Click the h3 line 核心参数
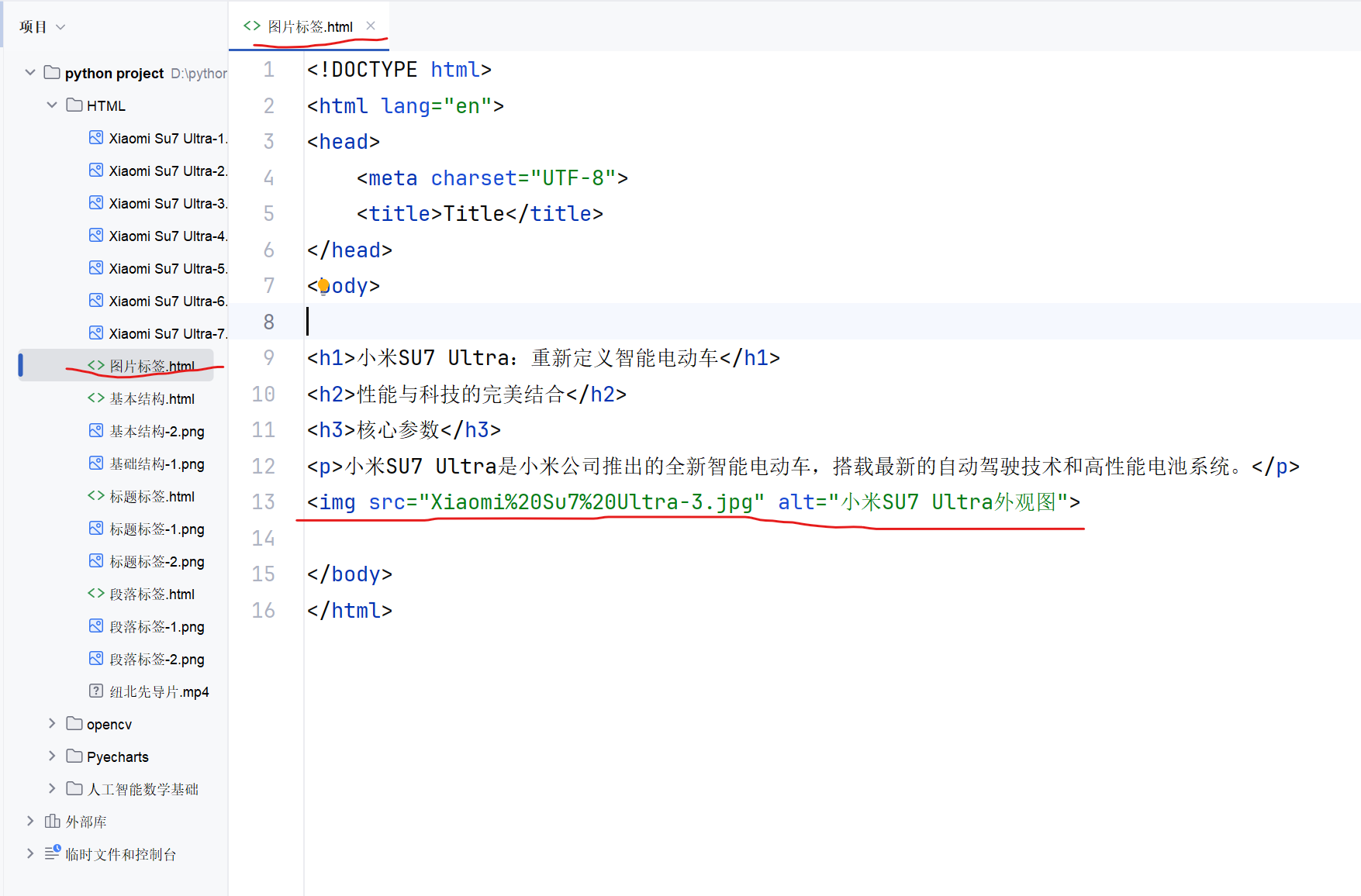The width and height of the screenshot is (1361, 896). (404, 430)
